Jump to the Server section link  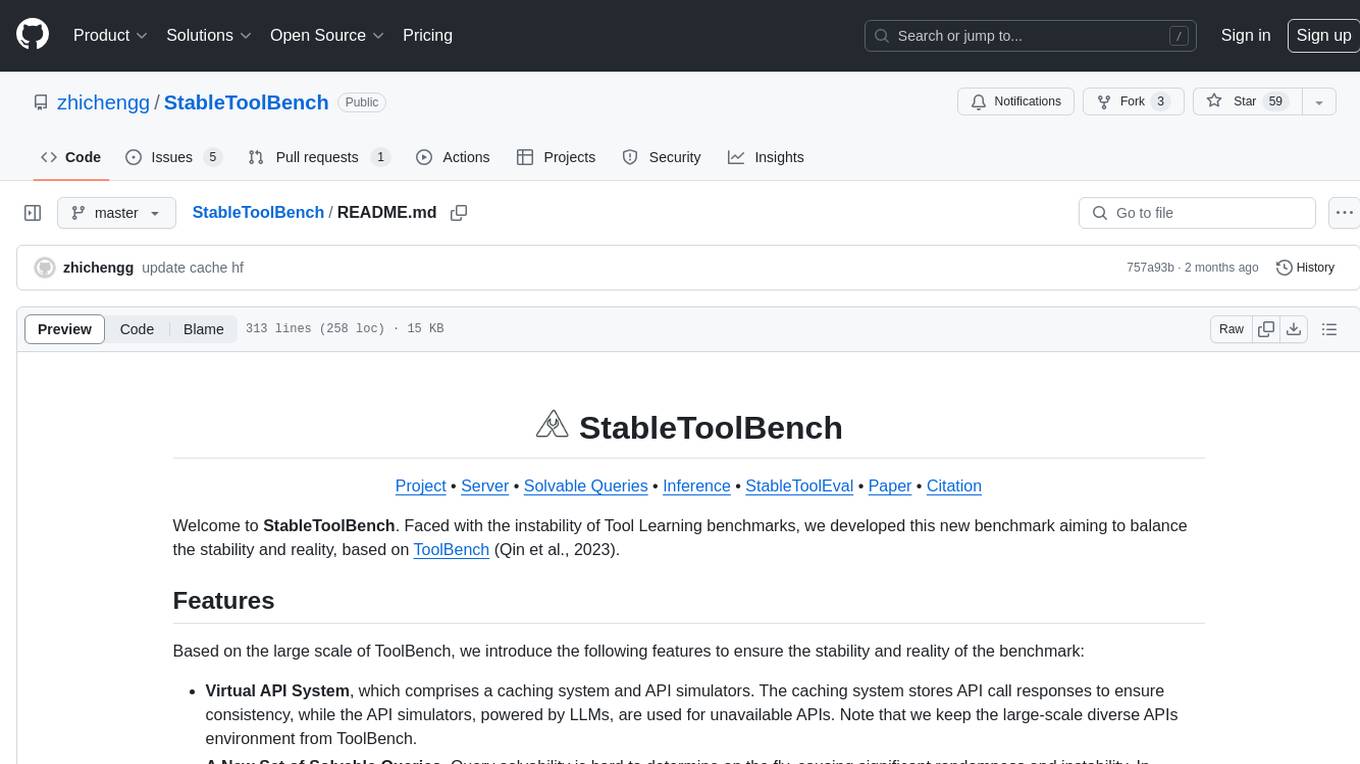(x=485, y=486)
